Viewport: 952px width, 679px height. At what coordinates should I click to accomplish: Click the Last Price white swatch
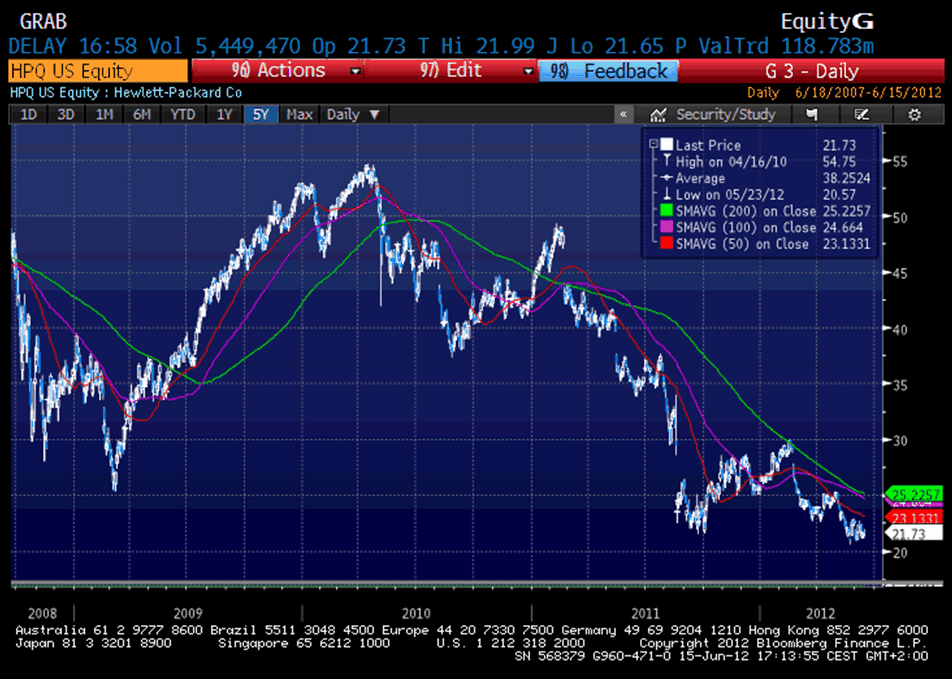[x=667, y=145]
